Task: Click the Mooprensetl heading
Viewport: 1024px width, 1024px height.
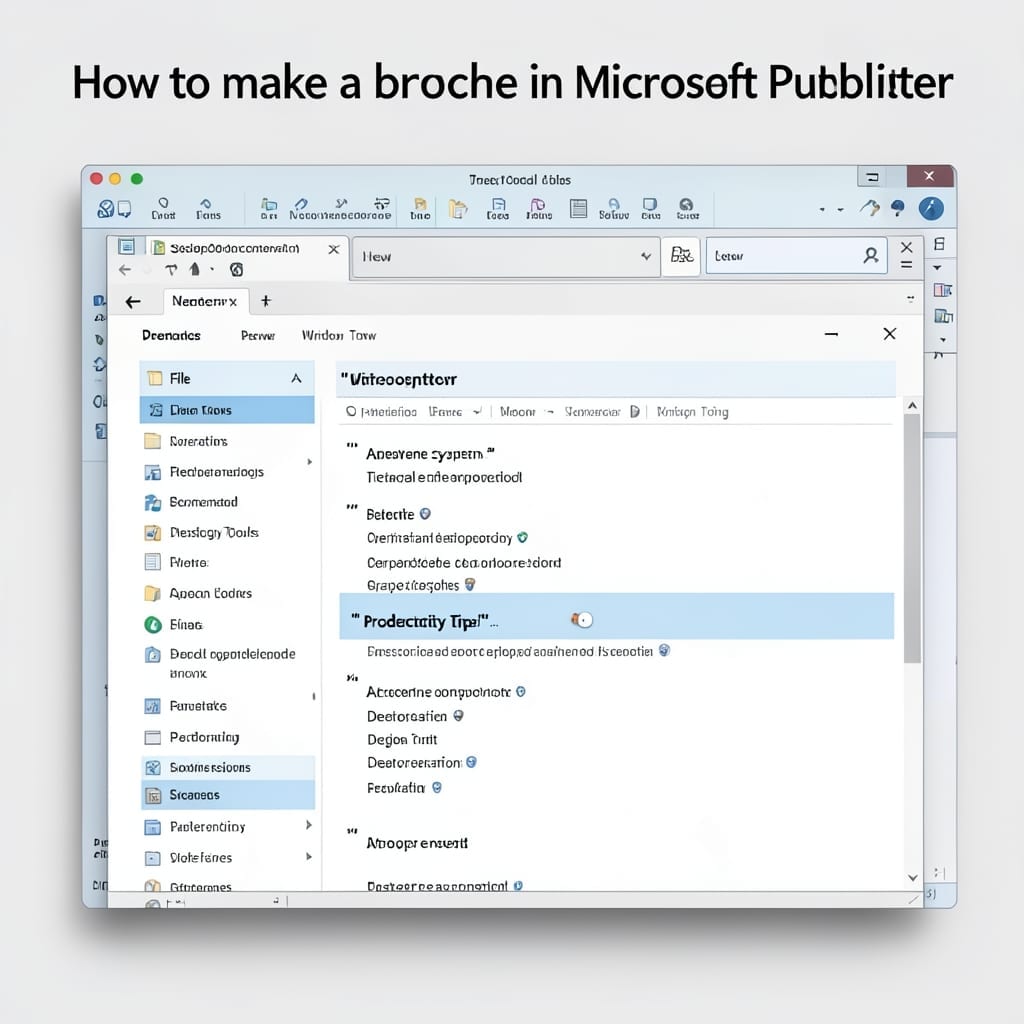Action: (417, 843)
